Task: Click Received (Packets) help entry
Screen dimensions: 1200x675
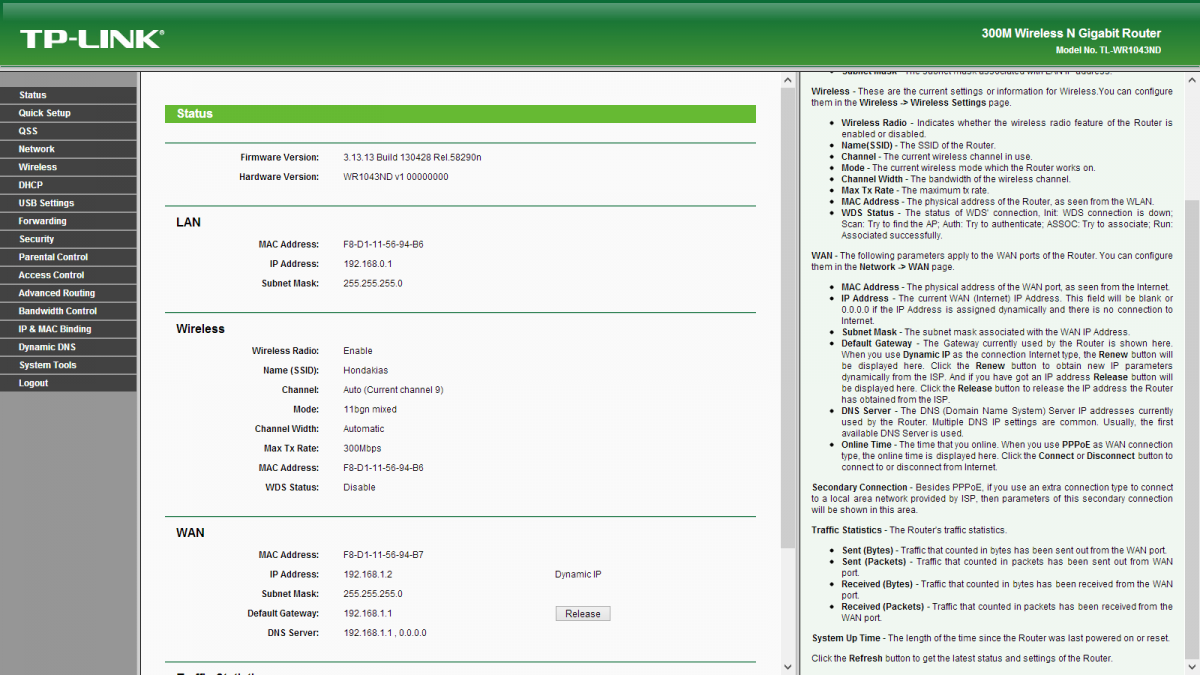Action: coord(1007,612)
